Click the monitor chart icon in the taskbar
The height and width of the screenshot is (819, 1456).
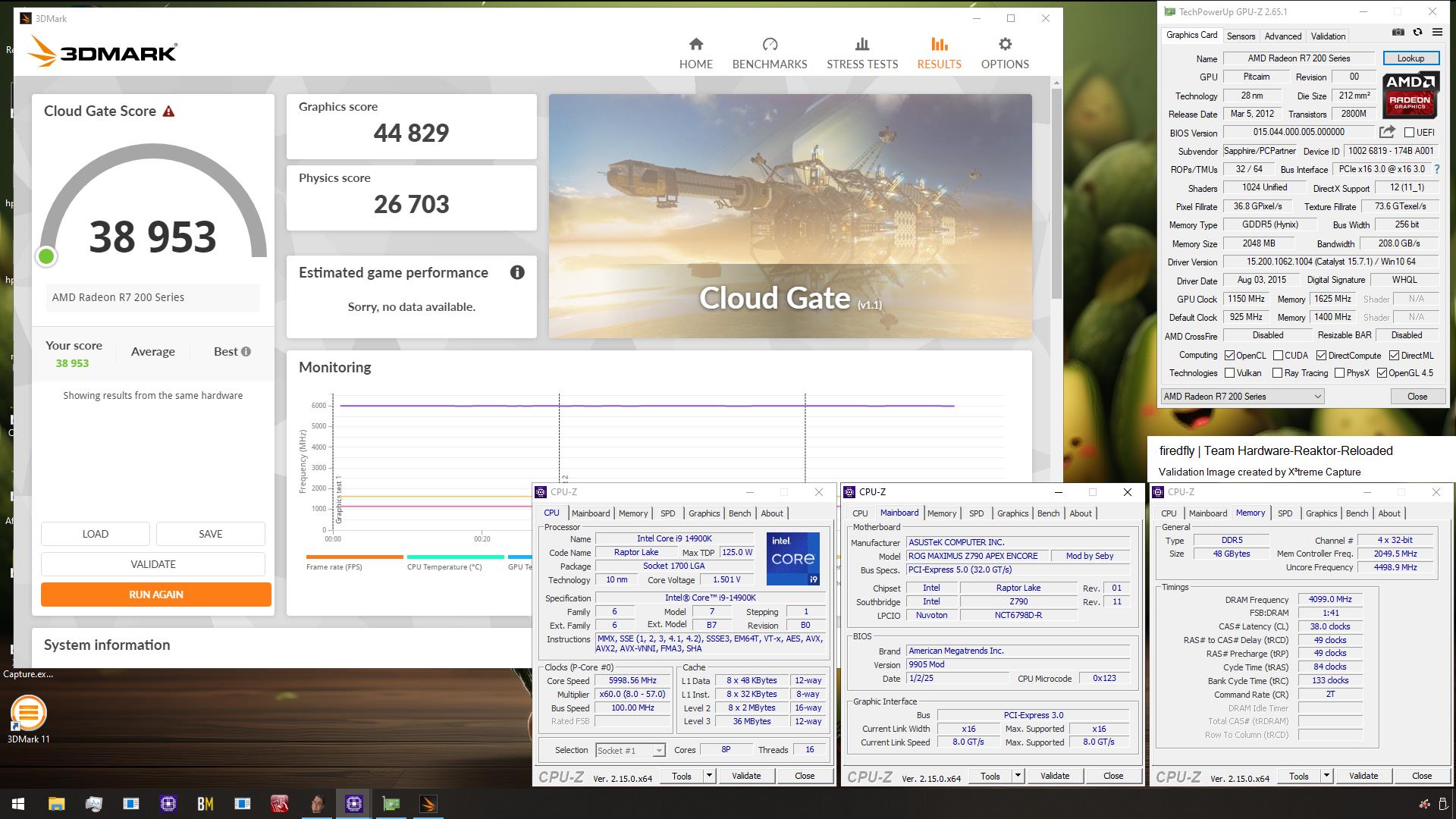[93, 804]
